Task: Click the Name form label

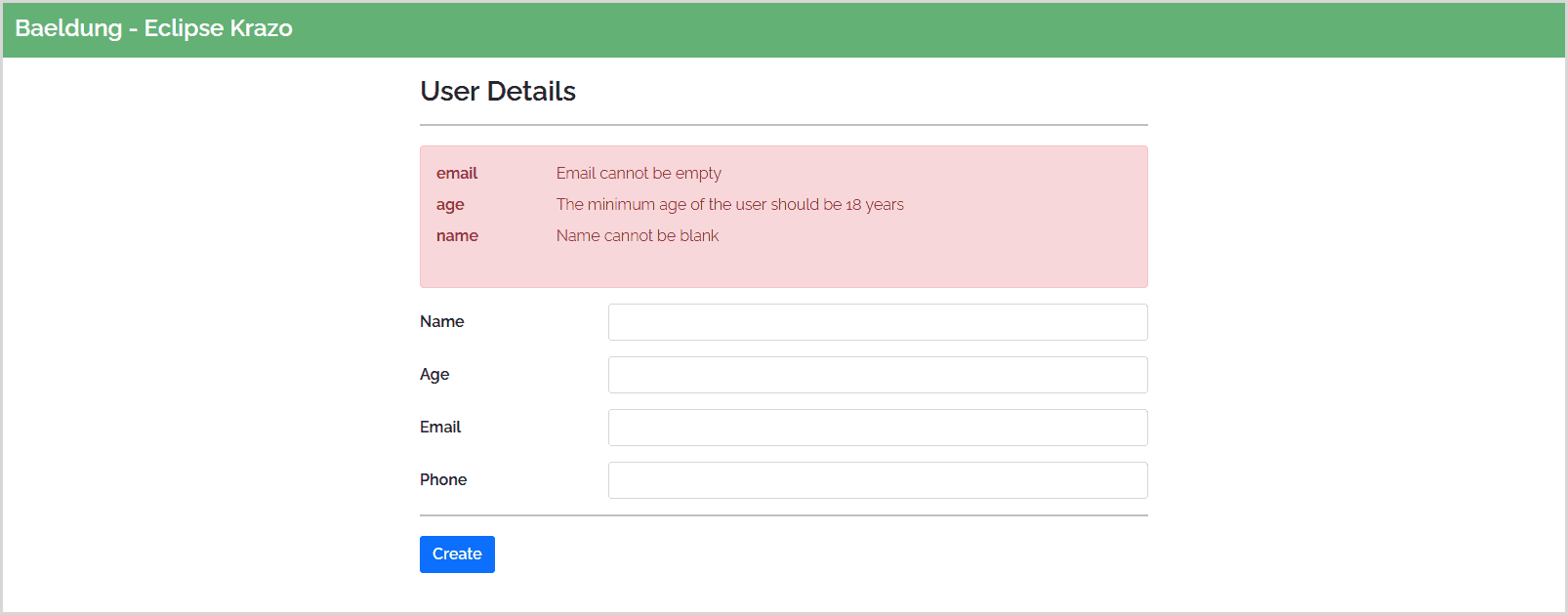Action: 442,321
